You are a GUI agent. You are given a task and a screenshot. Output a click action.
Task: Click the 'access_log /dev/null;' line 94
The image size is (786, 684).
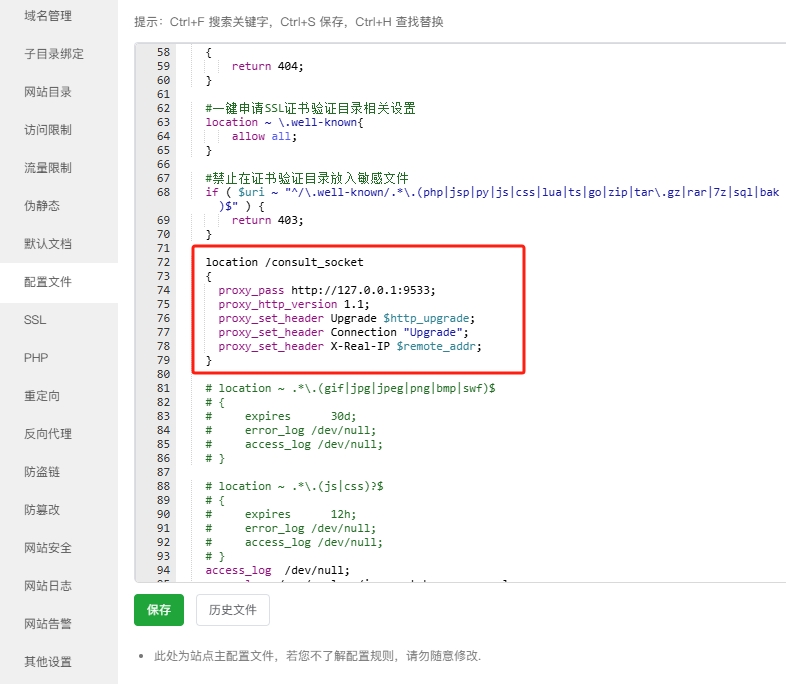pyautogui.click(x=278, y=570)
